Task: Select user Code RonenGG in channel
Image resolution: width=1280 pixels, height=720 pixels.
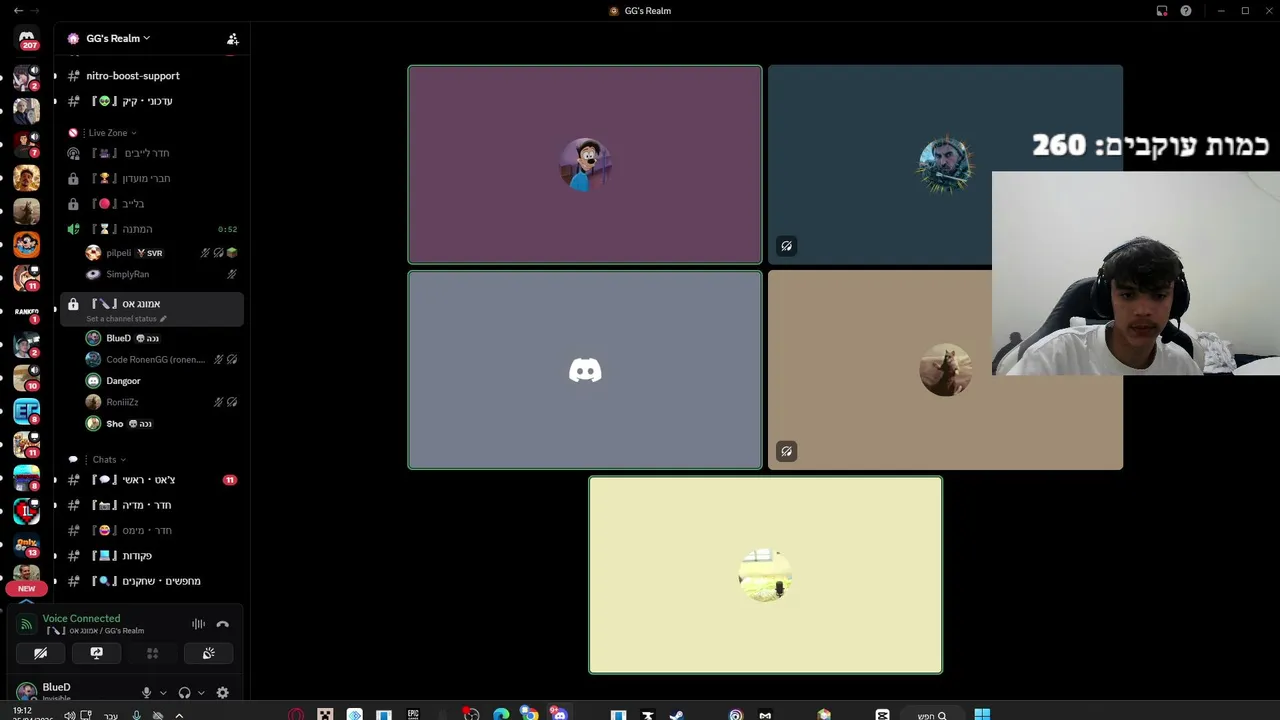Action: pos(162,359)
